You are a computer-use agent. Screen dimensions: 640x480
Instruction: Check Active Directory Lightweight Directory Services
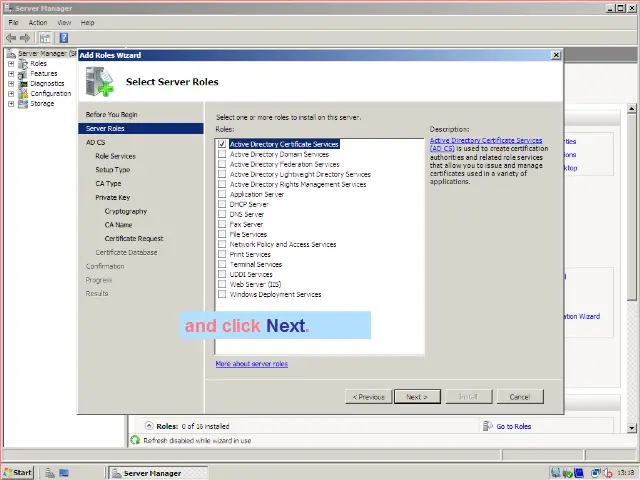(222, 174)
